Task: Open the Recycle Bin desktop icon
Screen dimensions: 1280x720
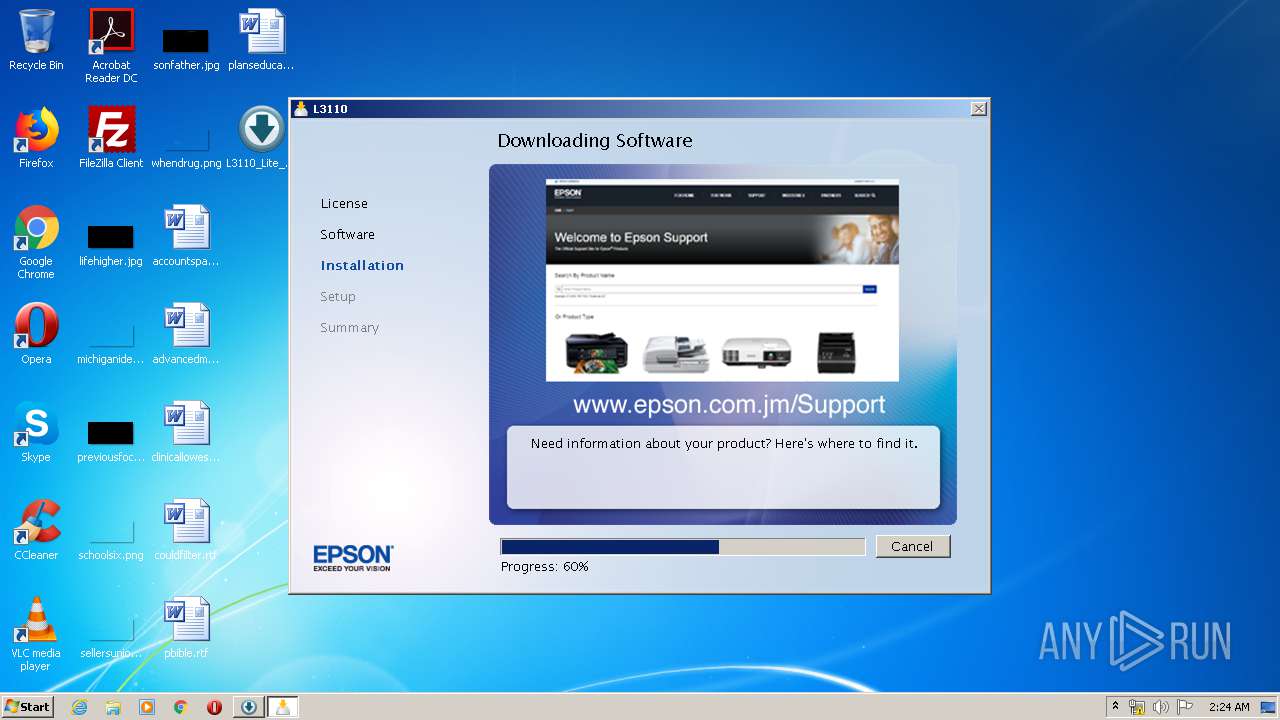Action: [36, 40]
